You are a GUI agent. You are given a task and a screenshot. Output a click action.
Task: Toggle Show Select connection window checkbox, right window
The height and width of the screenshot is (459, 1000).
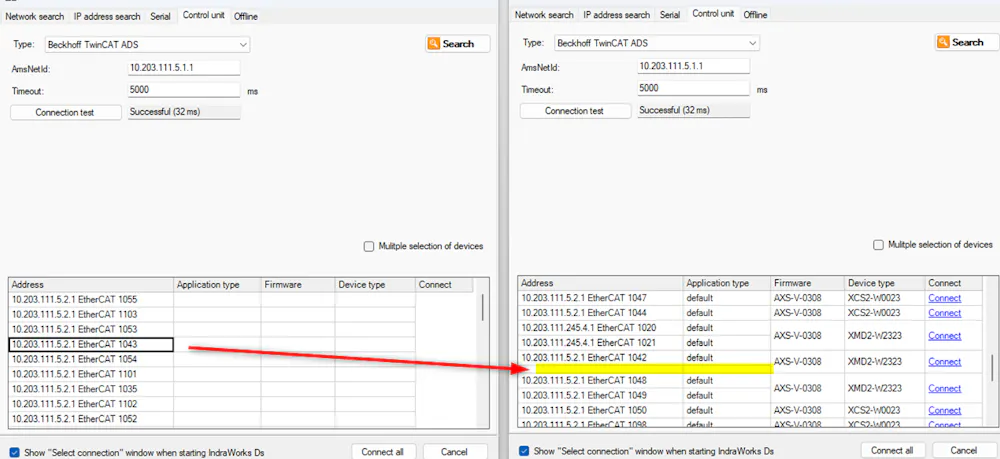tap(524, 451)
